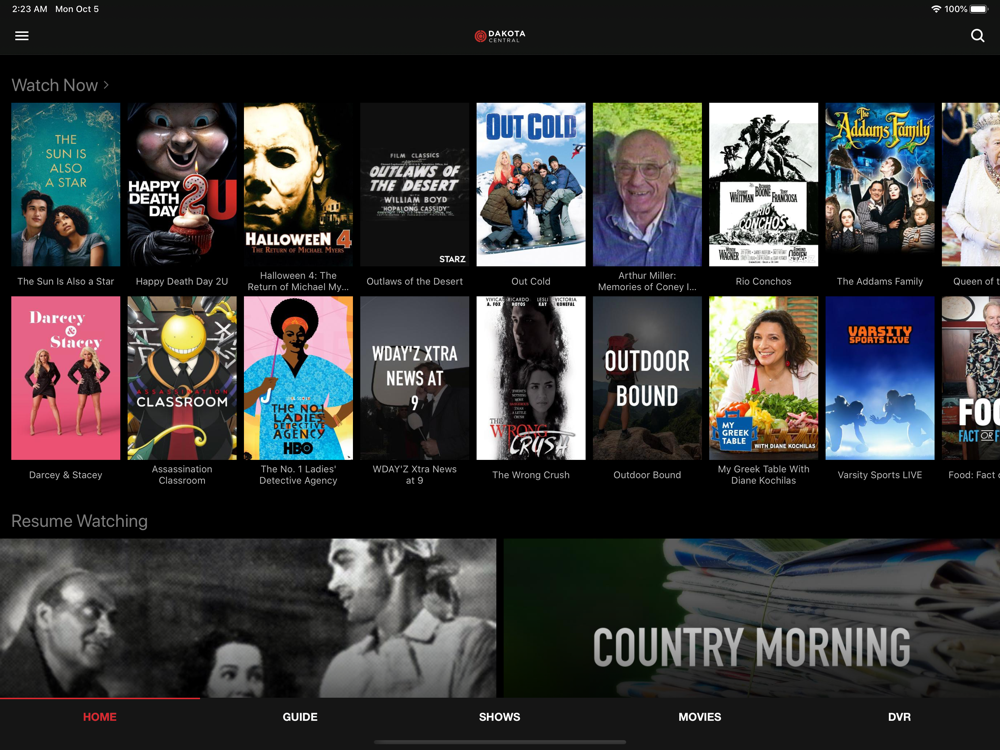The image size is (1000, 750).
Task: Open No. 1 Ladies' Detective Agency poster
Action: tap(298, 378)
